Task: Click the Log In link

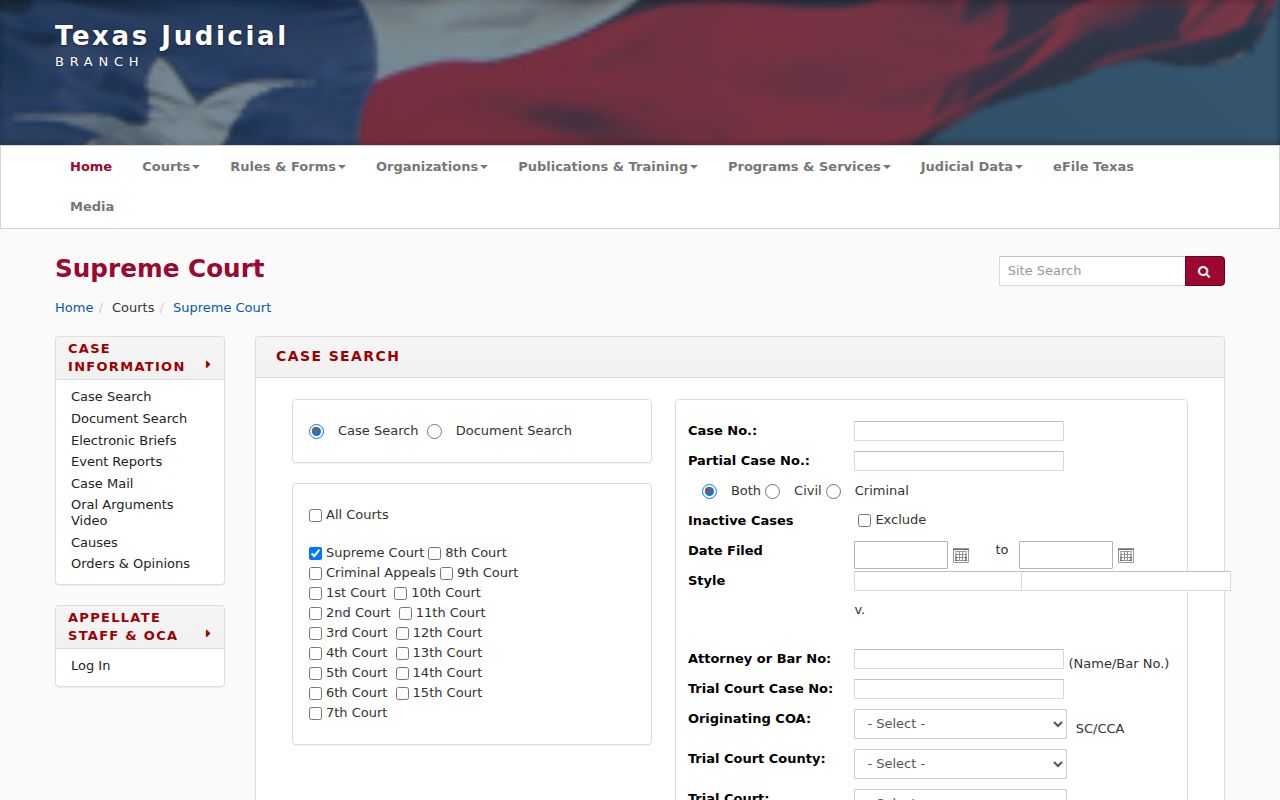Action: [91, 666]
